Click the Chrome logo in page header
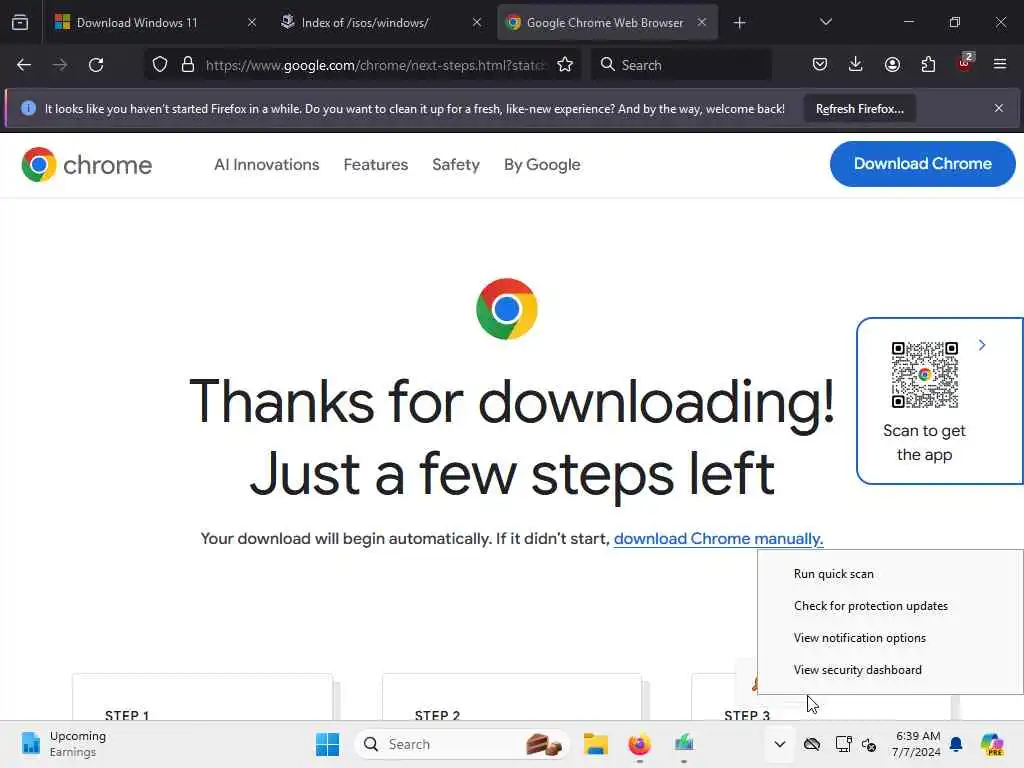This screenshot has height=768, width=1024. tap(86, 165)
